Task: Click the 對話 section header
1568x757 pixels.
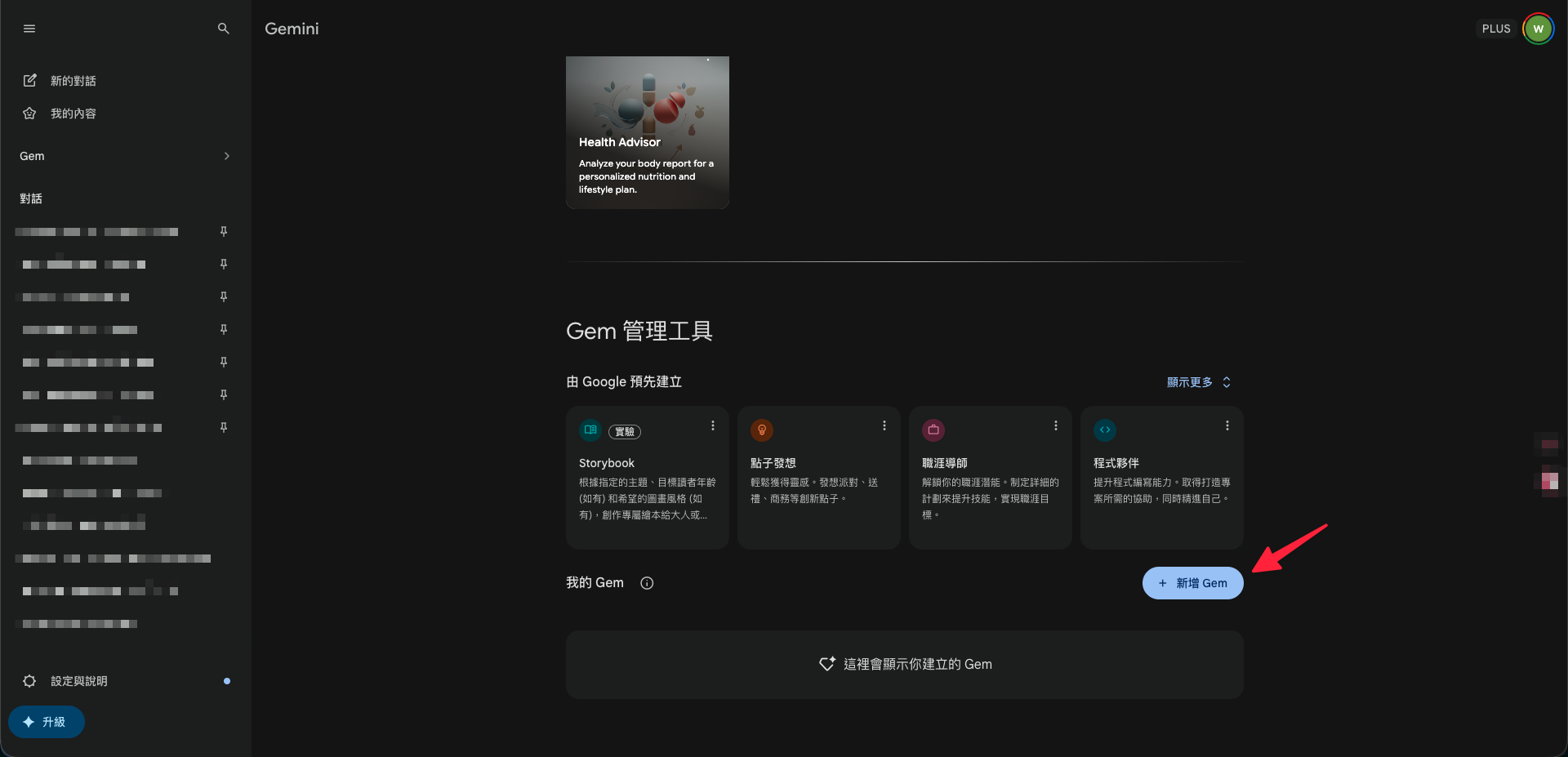Action: [31, 198]
